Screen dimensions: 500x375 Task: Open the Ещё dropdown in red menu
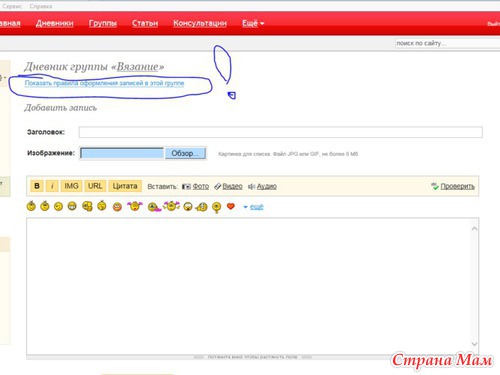point(253,23)
